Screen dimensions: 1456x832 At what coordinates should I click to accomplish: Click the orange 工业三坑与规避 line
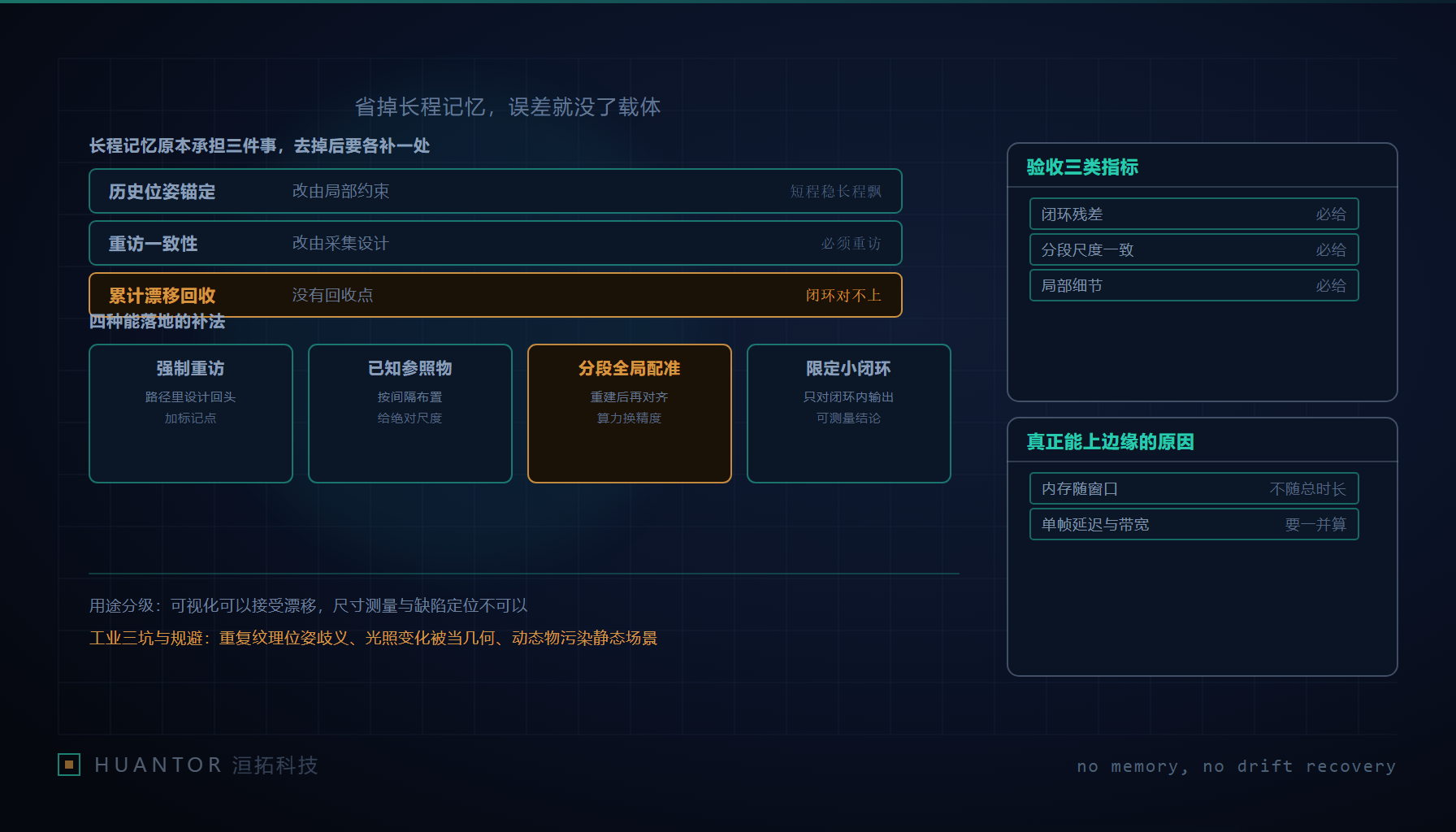373,638
